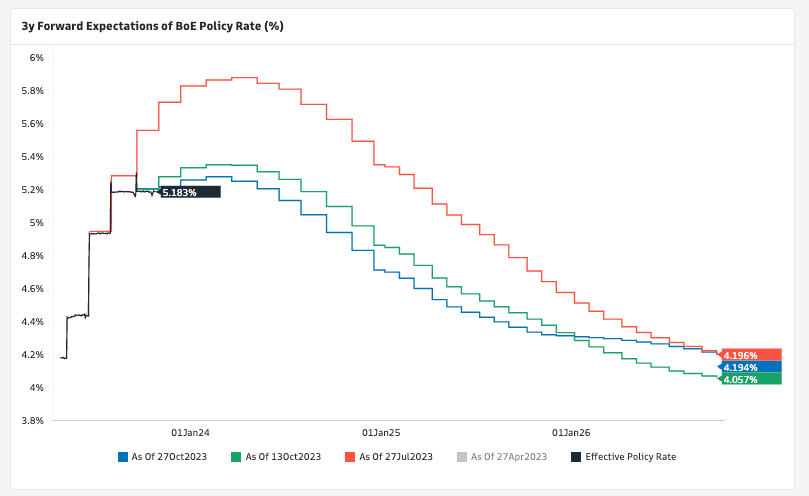Image resolution: width=809 pixels, height=496 pixels.
Task: Click the dark Effective Policy Rate swatch
Action: point(575,457)
